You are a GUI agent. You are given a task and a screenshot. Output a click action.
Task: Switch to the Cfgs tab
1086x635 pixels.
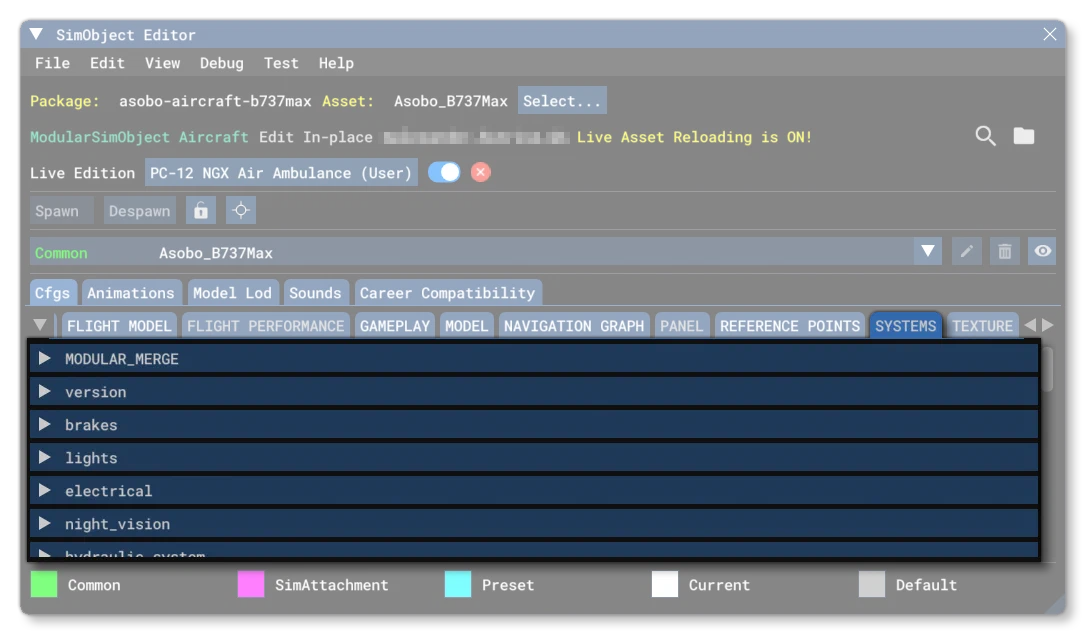coord(53,293)
